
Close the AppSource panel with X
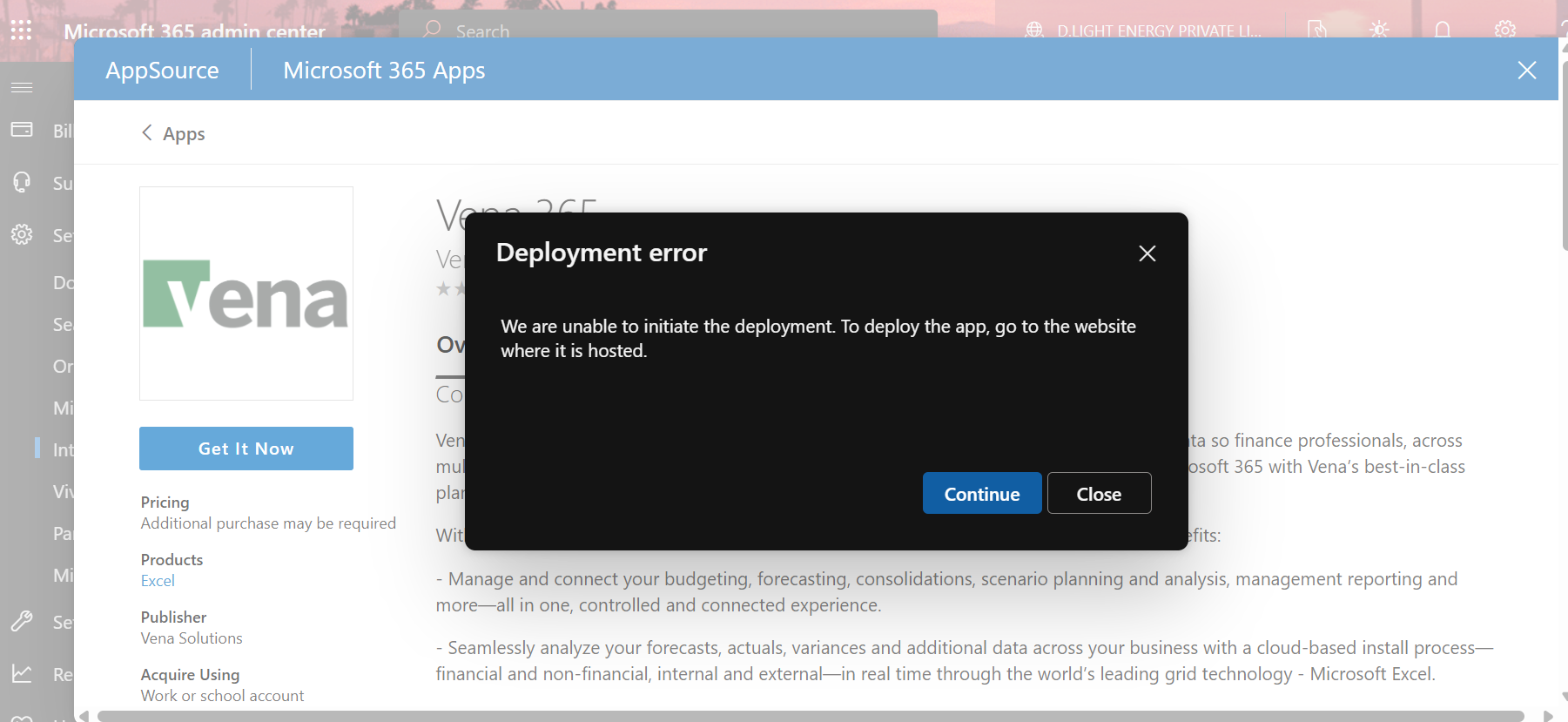(1527, 71)
